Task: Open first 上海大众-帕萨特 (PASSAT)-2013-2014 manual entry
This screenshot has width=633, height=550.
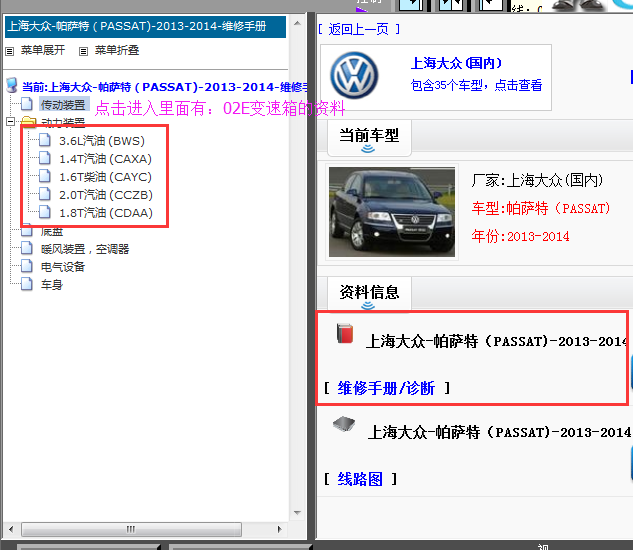Action: 497,342
